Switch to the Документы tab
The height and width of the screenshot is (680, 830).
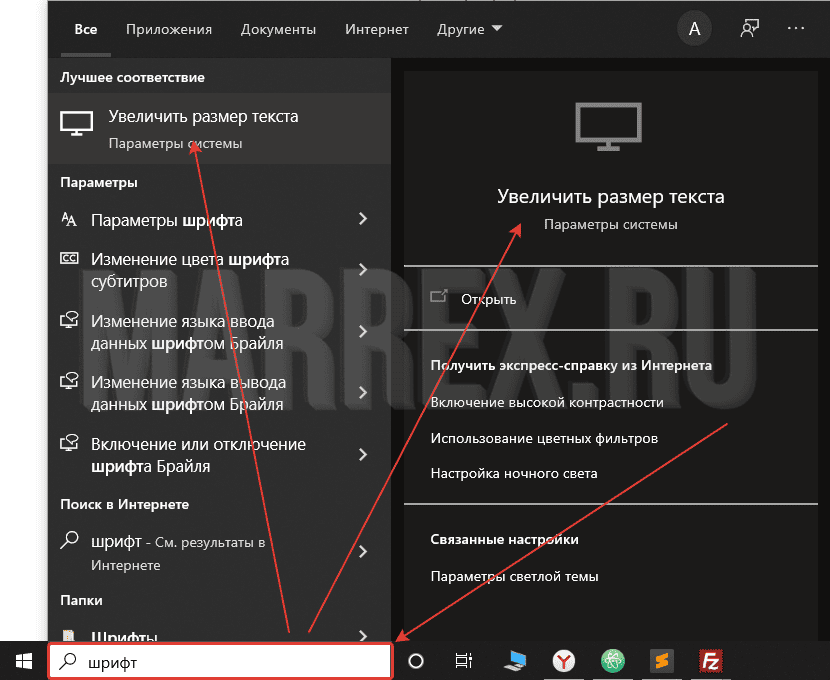point(278,30)
